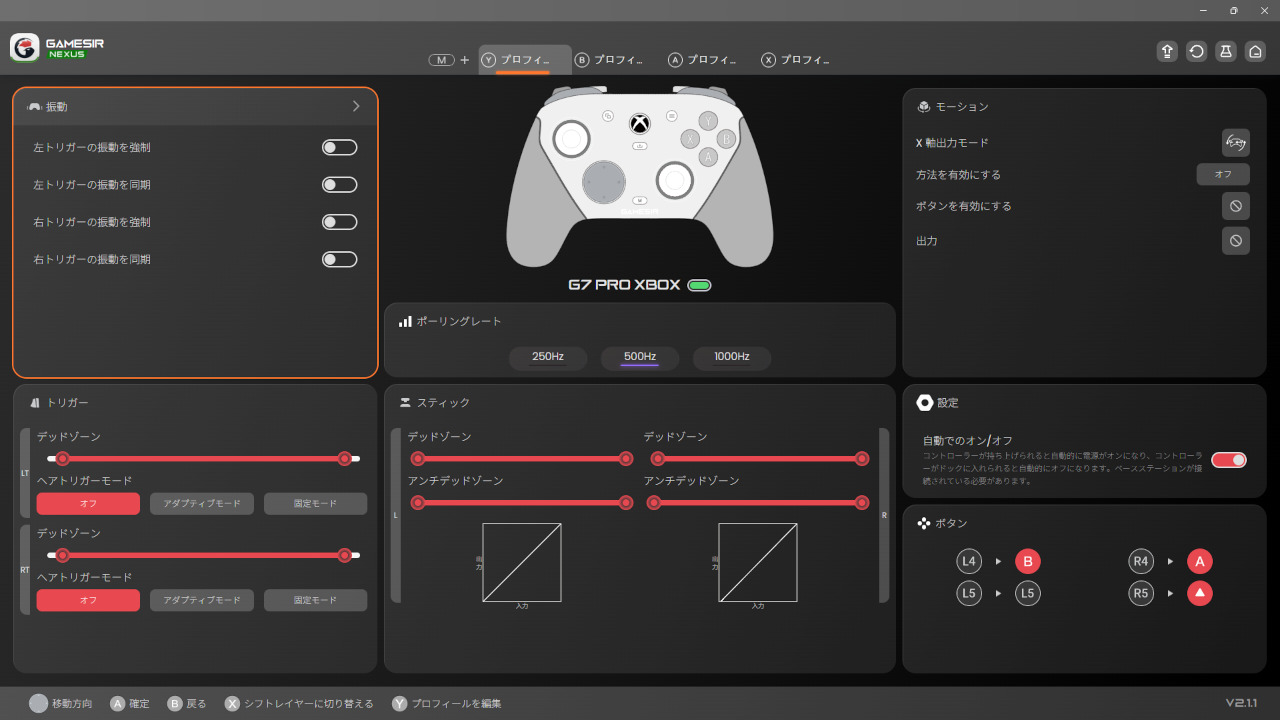The height and width of the screenshot is (720, 1280).
Task: Click the X シフトレイヤーに切り替える hint
Action: (x=299, y=704)
